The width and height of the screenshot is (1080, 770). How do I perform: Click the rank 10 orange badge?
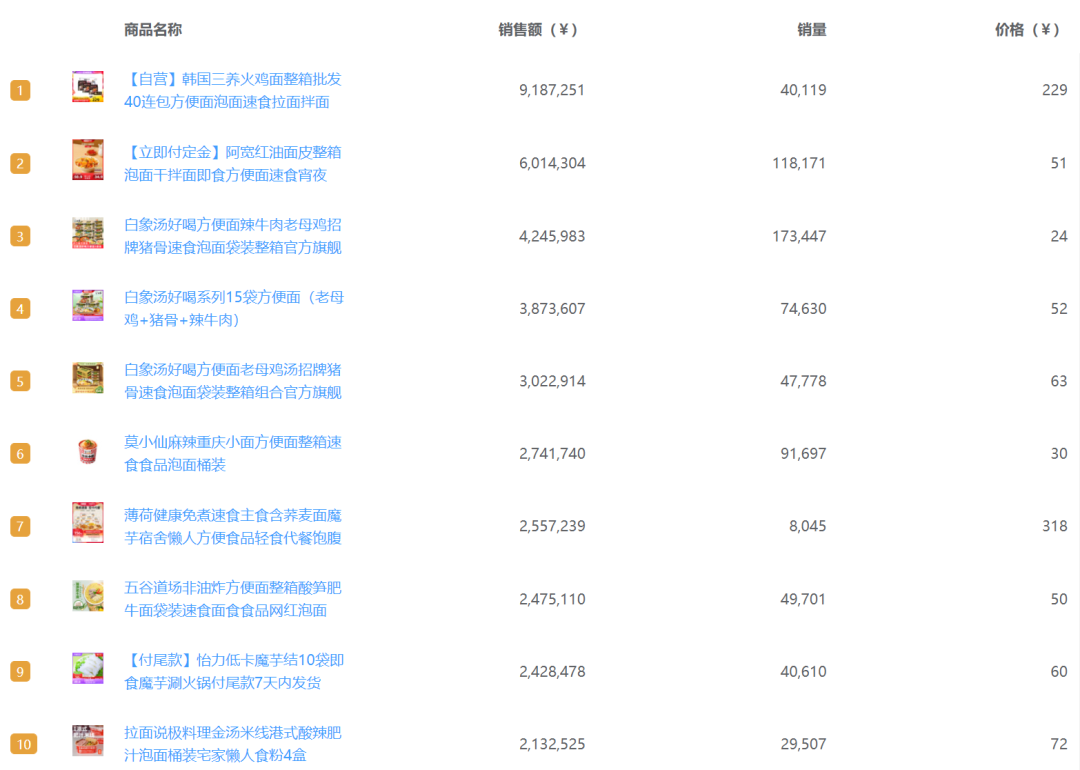[23, 744]
